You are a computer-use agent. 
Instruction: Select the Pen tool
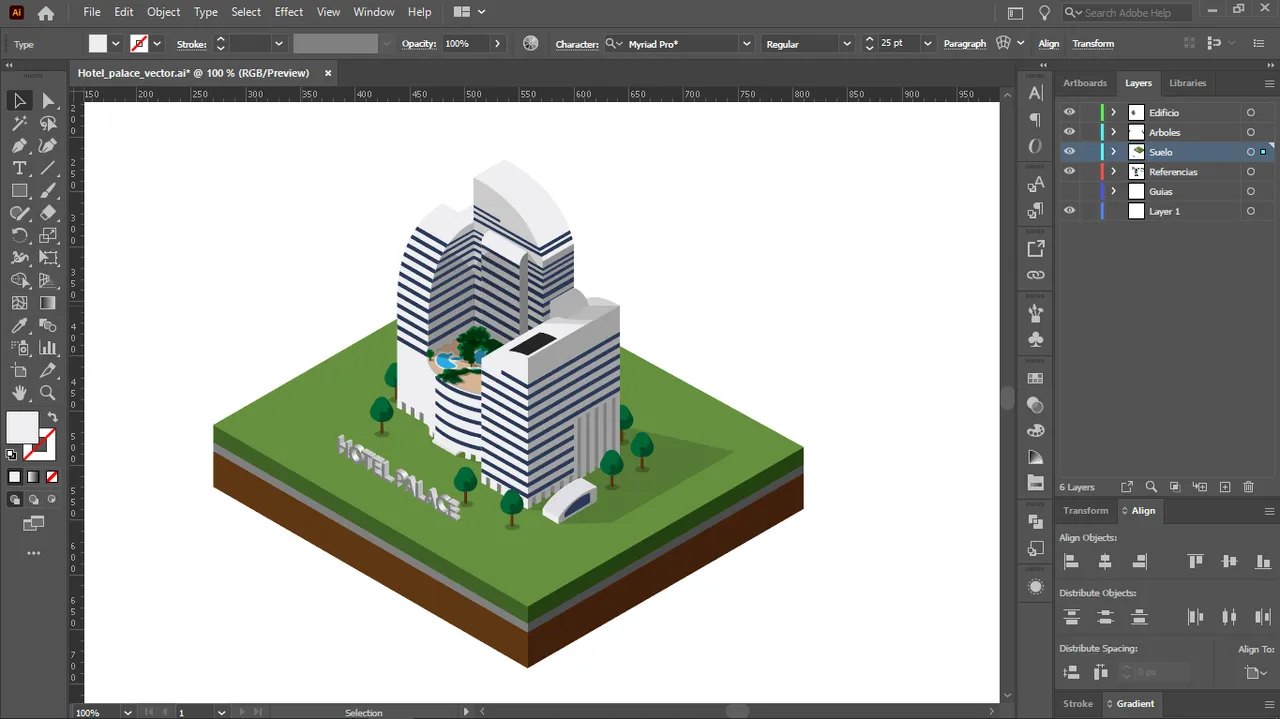(19, 146)
